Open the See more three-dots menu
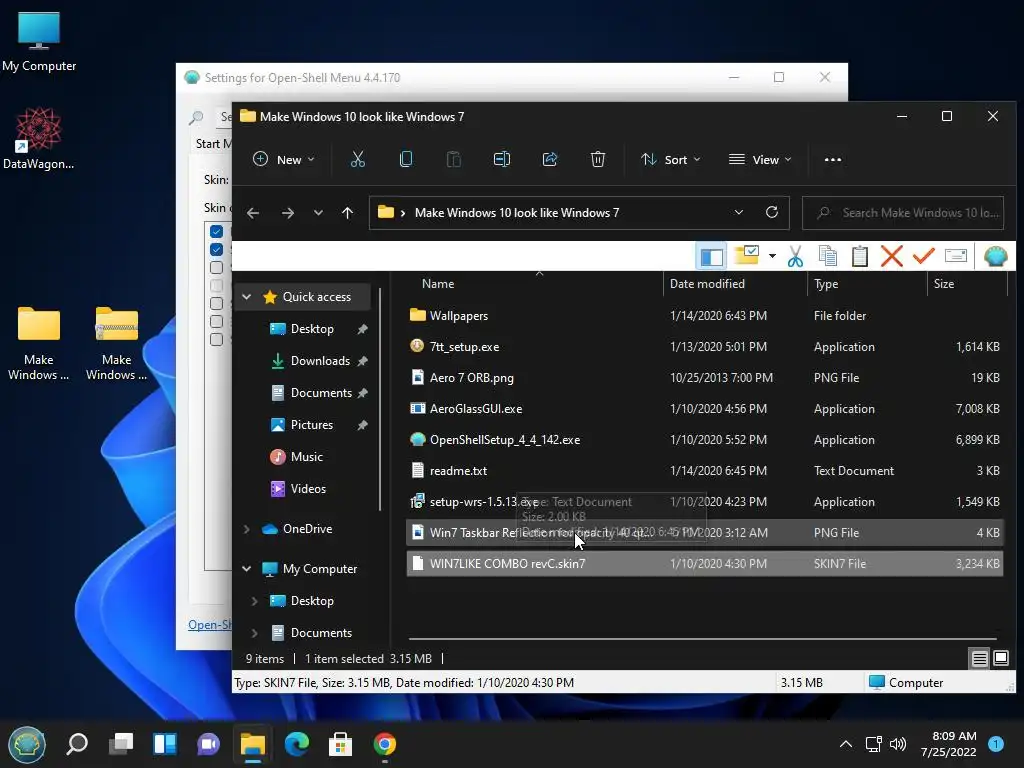1024x768 pixels. tap(833, 159)
